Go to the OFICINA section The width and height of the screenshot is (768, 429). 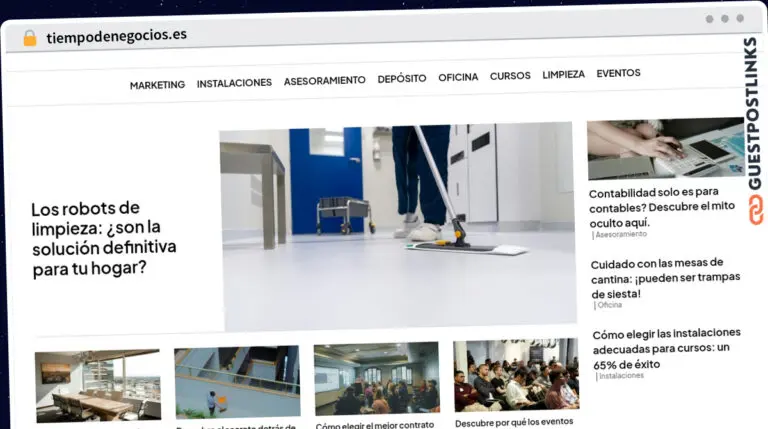[458, 77]
